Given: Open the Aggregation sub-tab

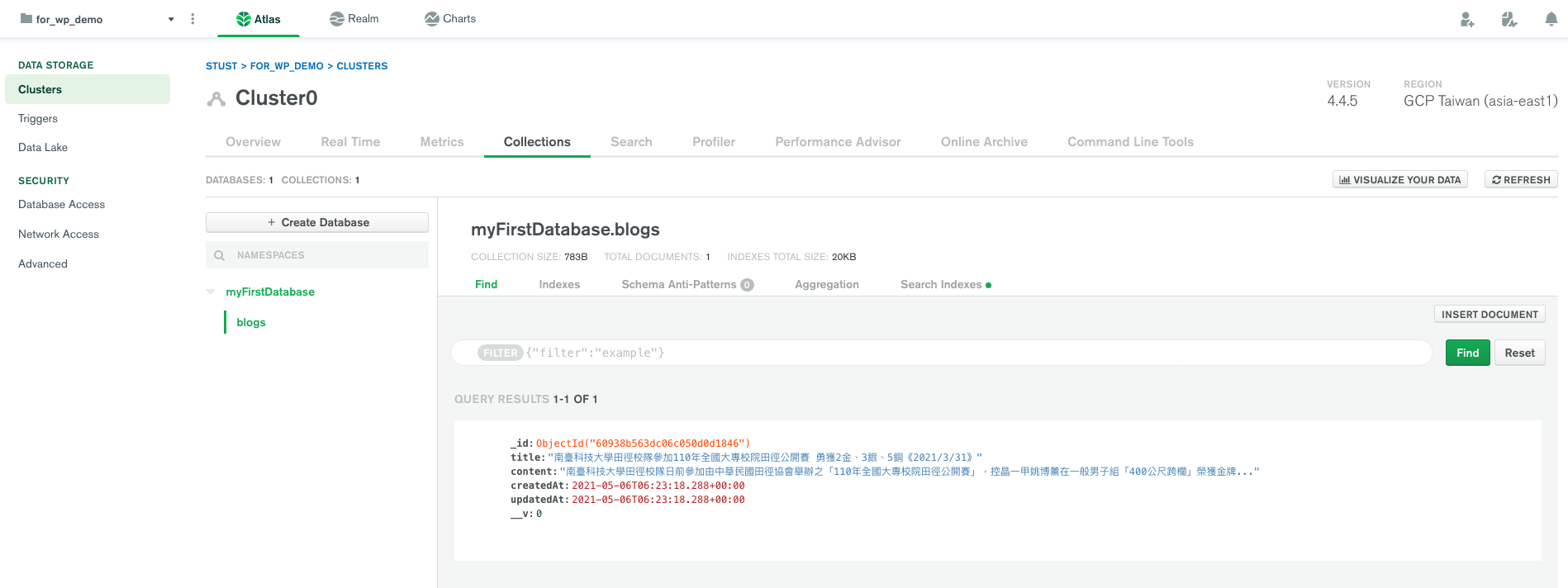Looking at the screenshot, I should [826, 284].
